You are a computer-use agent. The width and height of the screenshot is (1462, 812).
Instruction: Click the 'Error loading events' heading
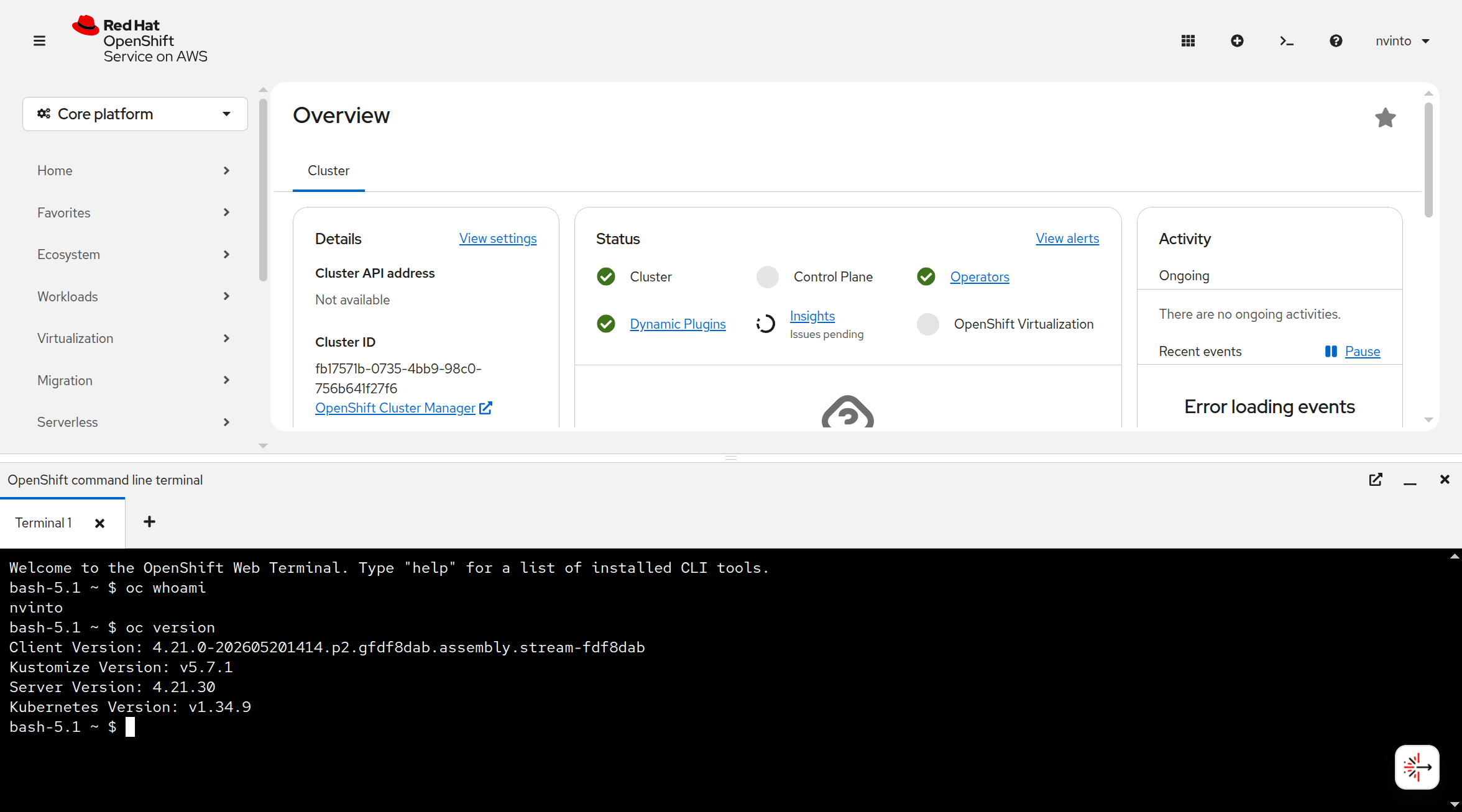tap(1269, 407)
